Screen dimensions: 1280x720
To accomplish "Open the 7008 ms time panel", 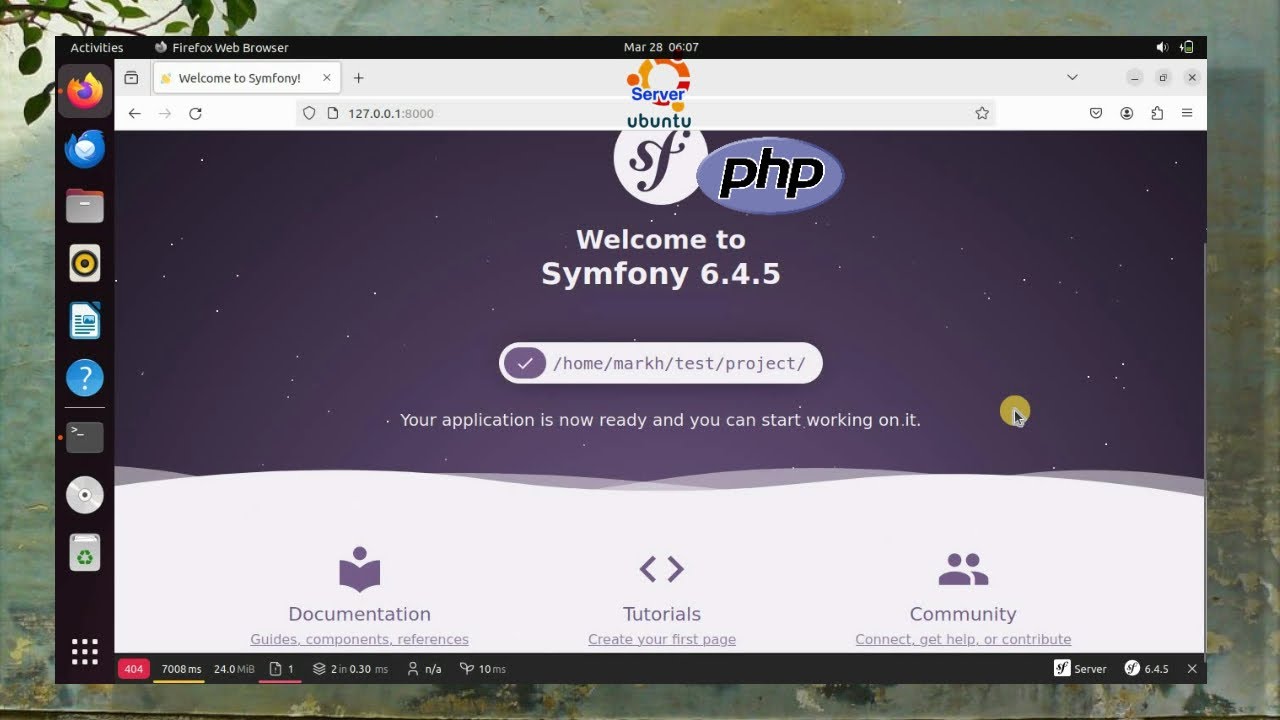I will coord(181,669).
